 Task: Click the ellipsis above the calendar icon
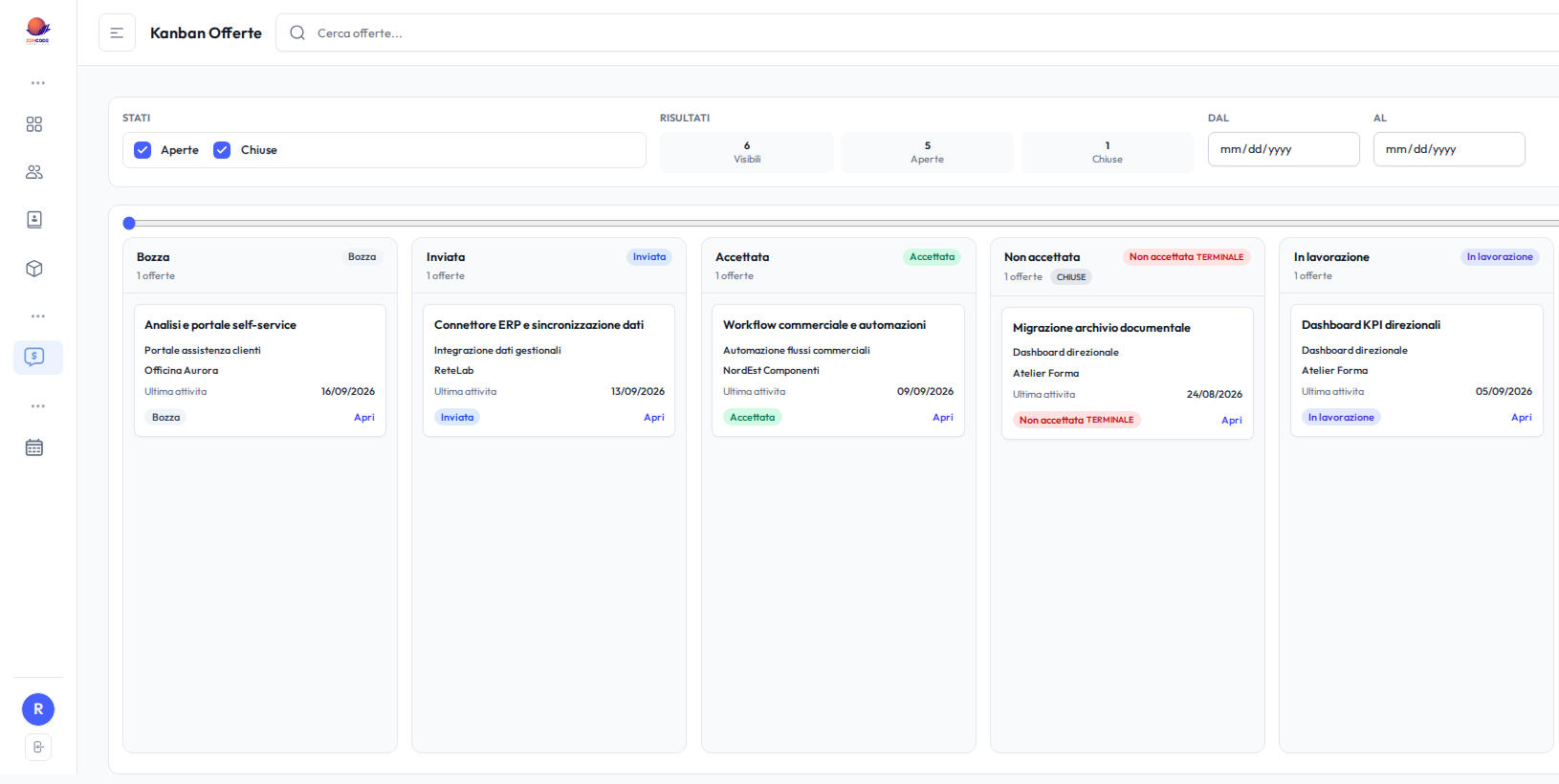point(37,406)
